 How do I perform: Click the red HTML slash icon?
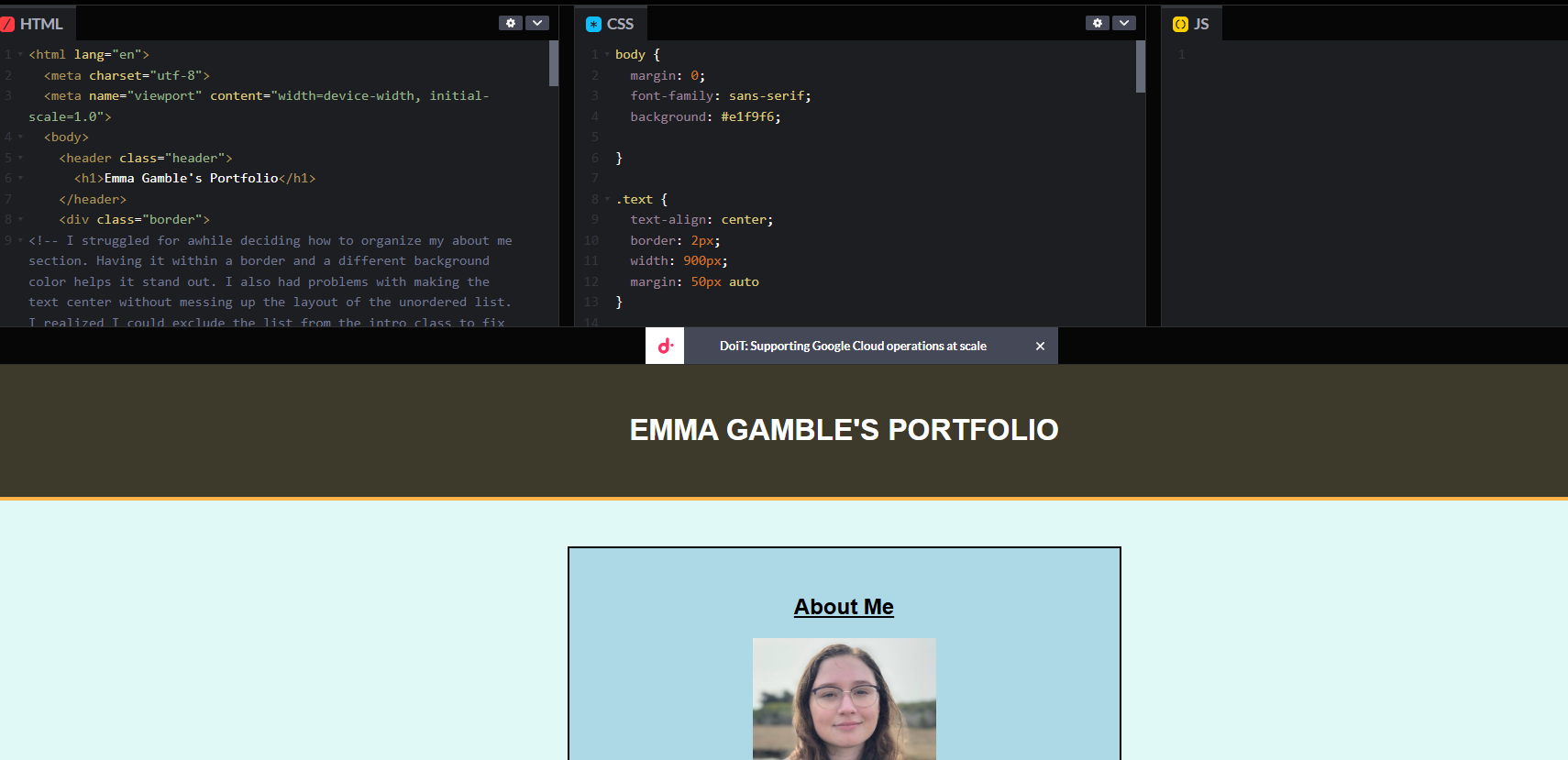pyautogui.click(x=7, y=25)
